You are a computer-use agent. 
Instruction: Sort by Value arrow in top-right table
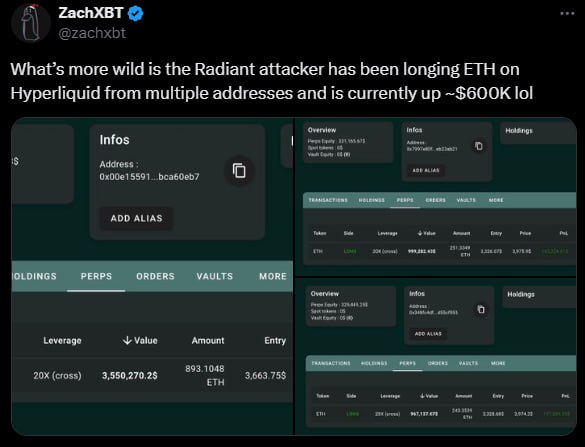pyautogui.click(x=420, y=233)
